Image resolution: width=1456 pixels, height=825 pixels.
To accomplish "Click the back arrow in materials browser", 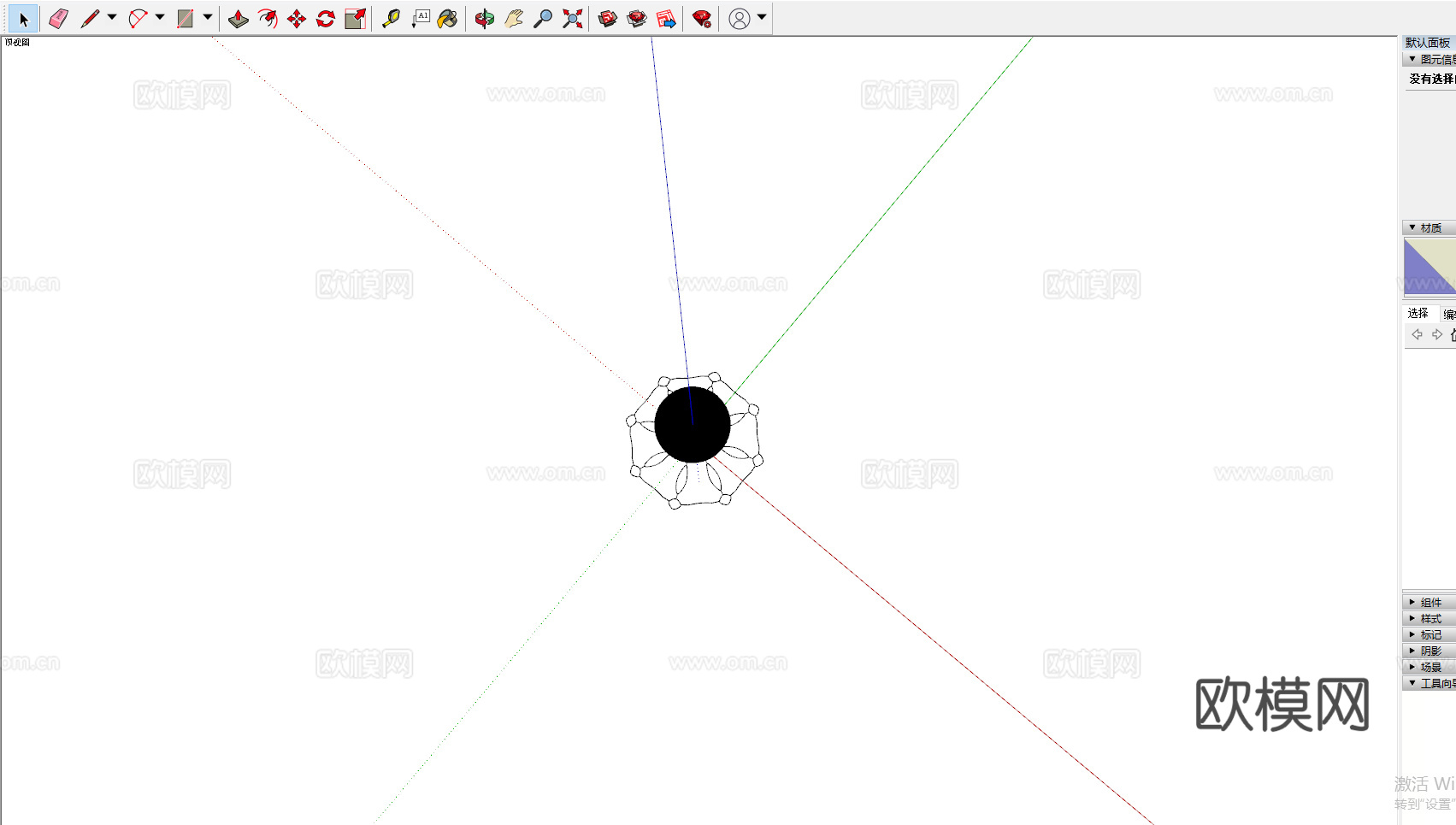I will pyautogui.click(x=1417, y=334).
